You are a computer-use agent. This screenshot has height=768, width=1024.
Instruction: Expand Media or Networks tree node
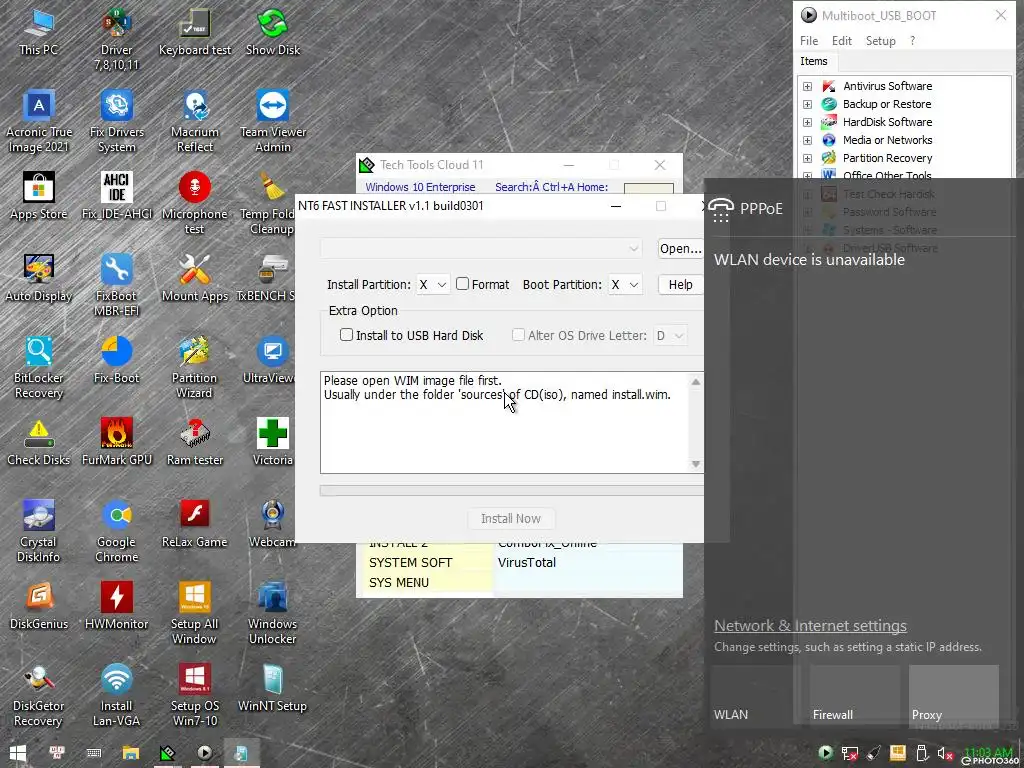[808, 140]
